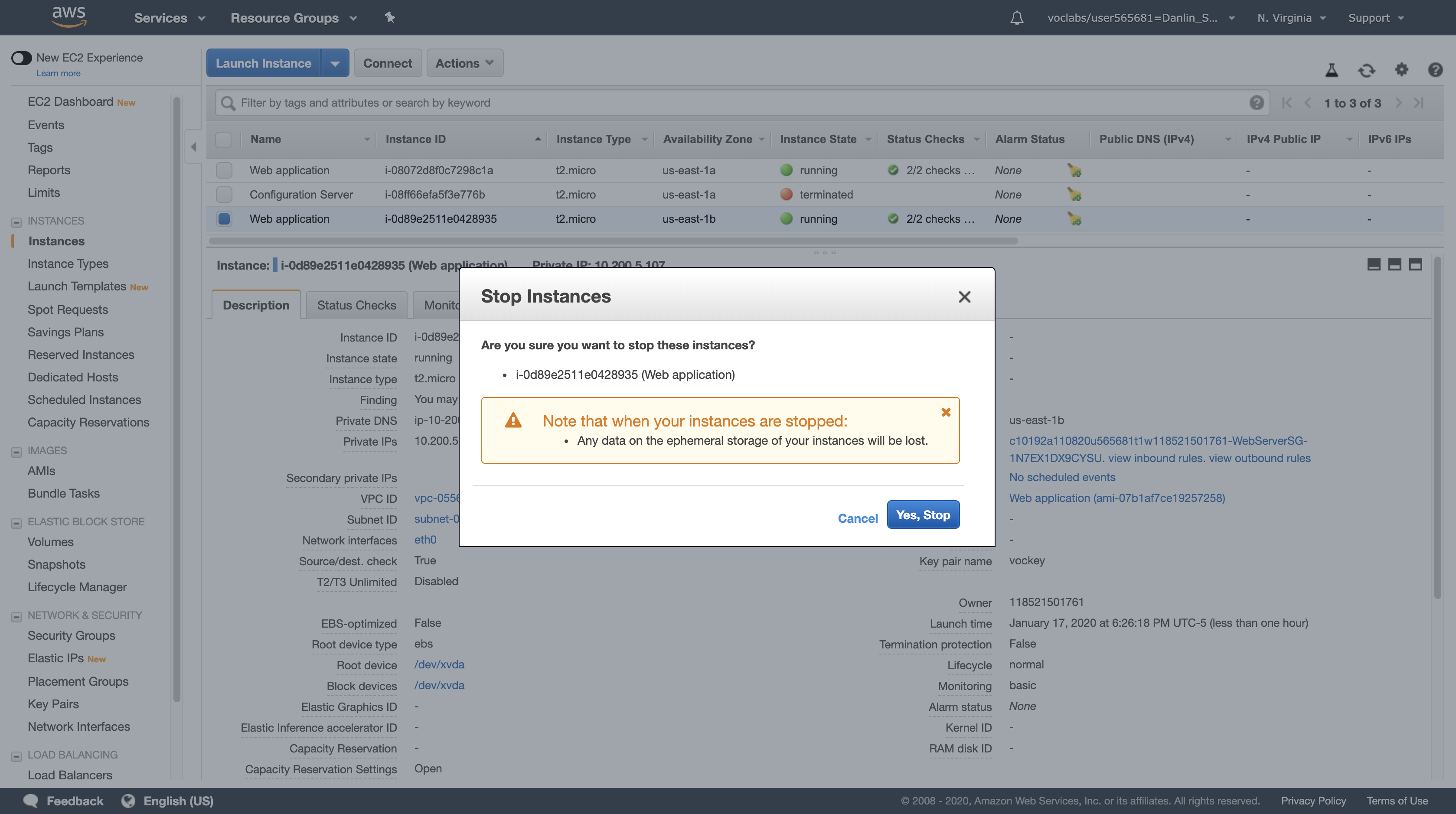This screenshot has width=1456, height=814.
Task: Click the pin shortcut icon in the top bar
Action: click(x=389, y=17)
